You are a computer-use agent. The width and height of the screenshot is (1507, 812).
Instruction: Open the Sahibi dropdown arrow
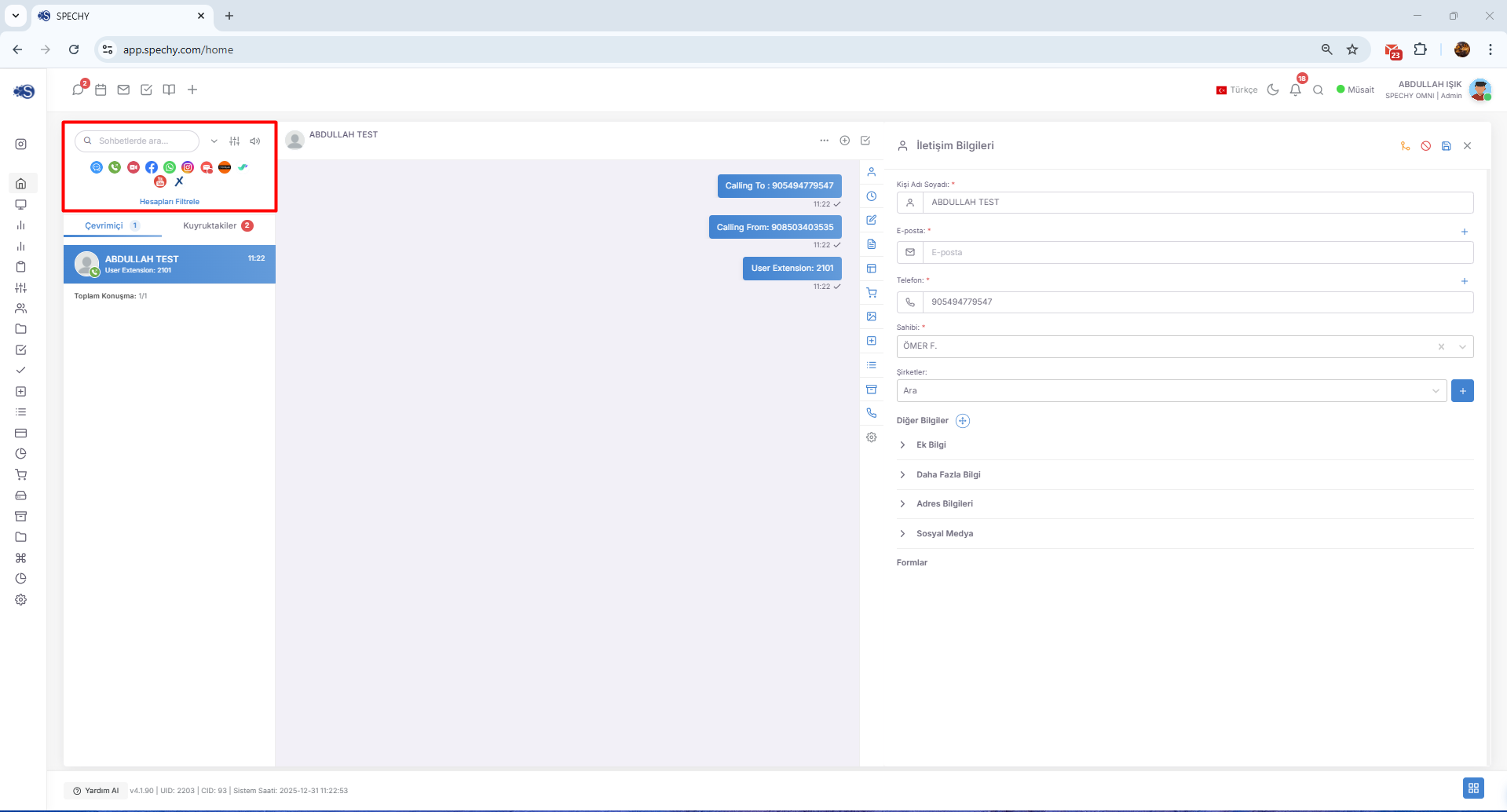pos(1462,346)
